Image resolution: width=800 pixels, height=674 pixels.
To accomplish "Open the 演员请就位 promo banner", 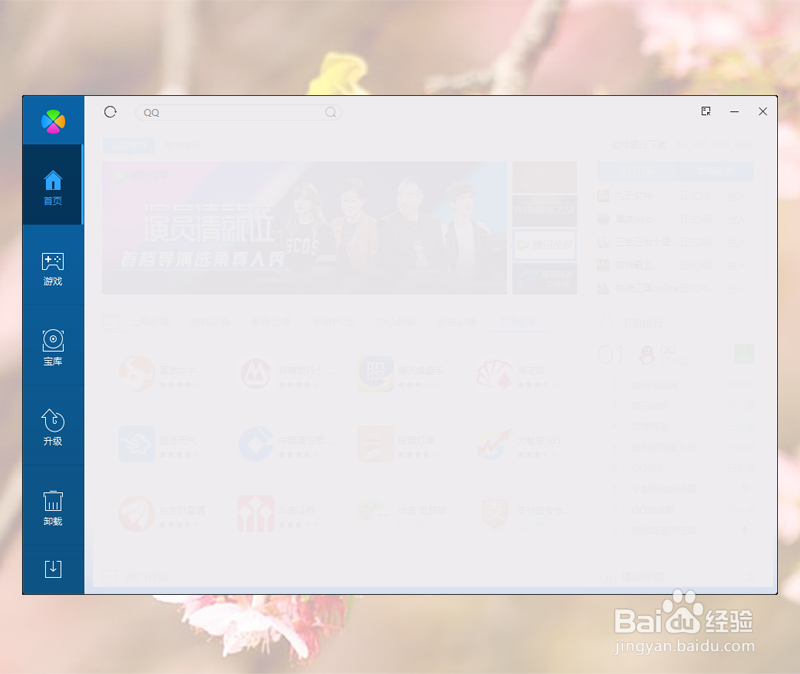I will tap(305, 228).
